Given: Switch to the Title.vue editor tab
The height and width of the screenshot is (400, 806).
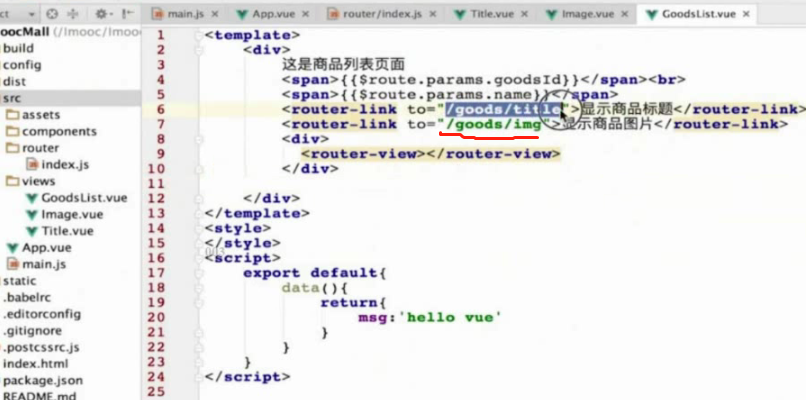Looking at the screenshot, I should [x=491, y=14].
